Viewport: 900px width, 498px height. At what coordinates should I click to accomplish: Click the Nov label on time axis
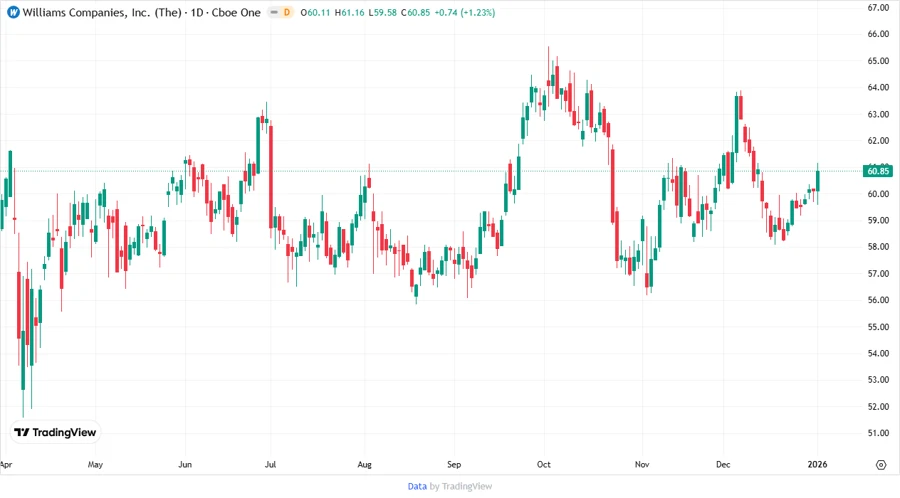[642, 465]
